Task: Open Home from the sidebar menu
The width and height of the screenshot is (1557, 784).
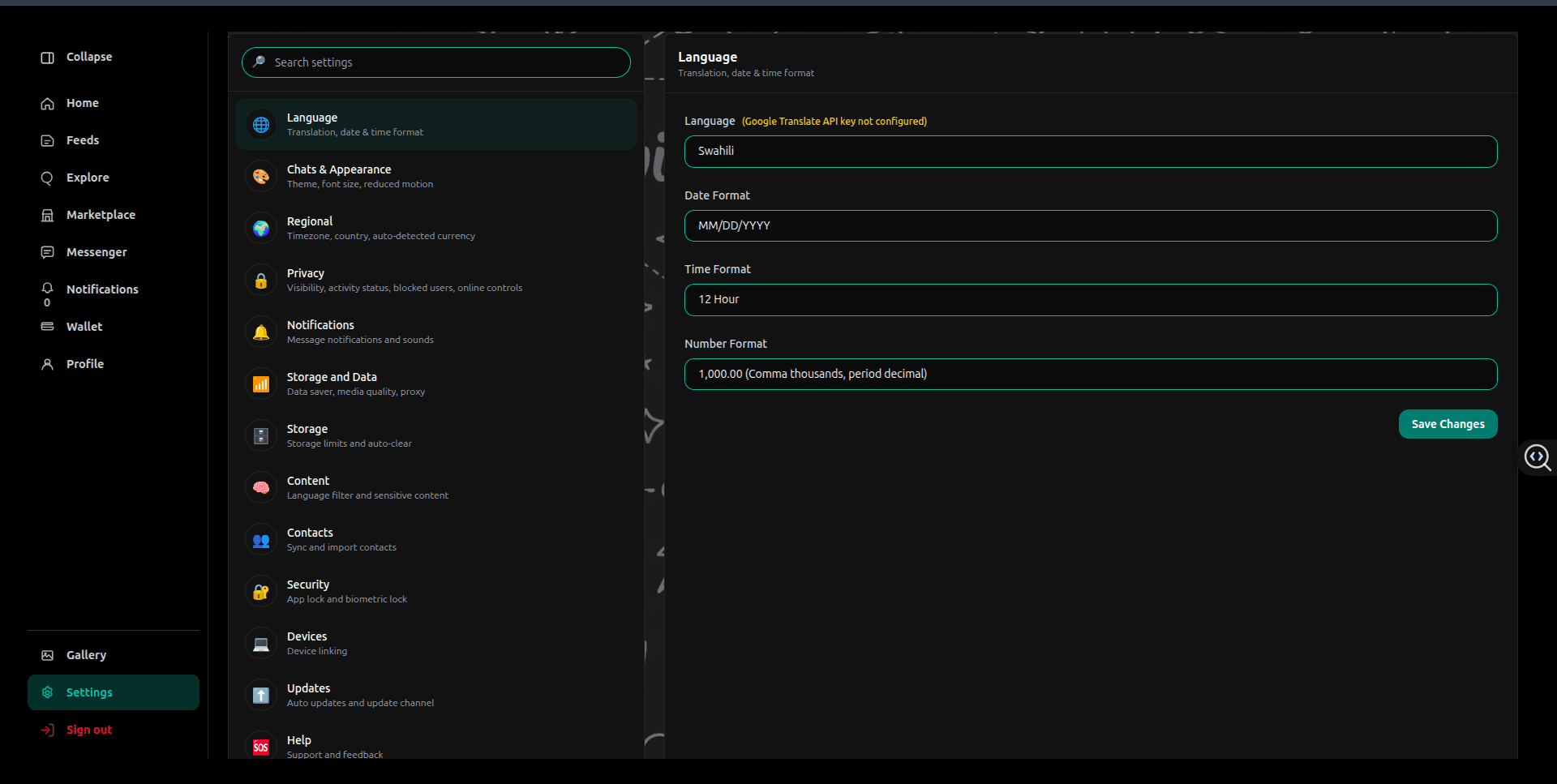Action: click(114, 104)
